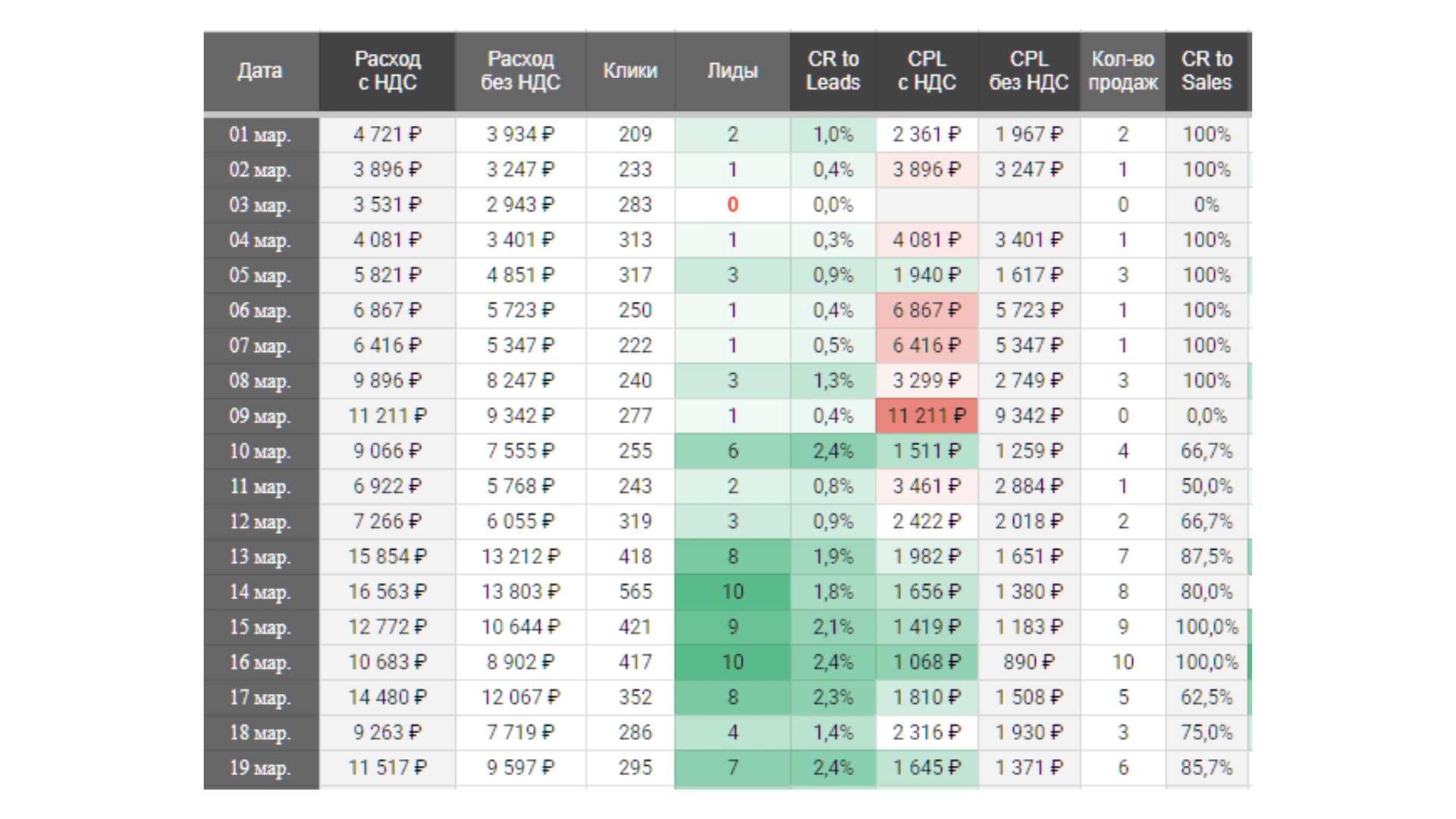Click spend cell 16 563 ₽
Image resolution: width=1456 pixels, height=819 pixels.
387,592
